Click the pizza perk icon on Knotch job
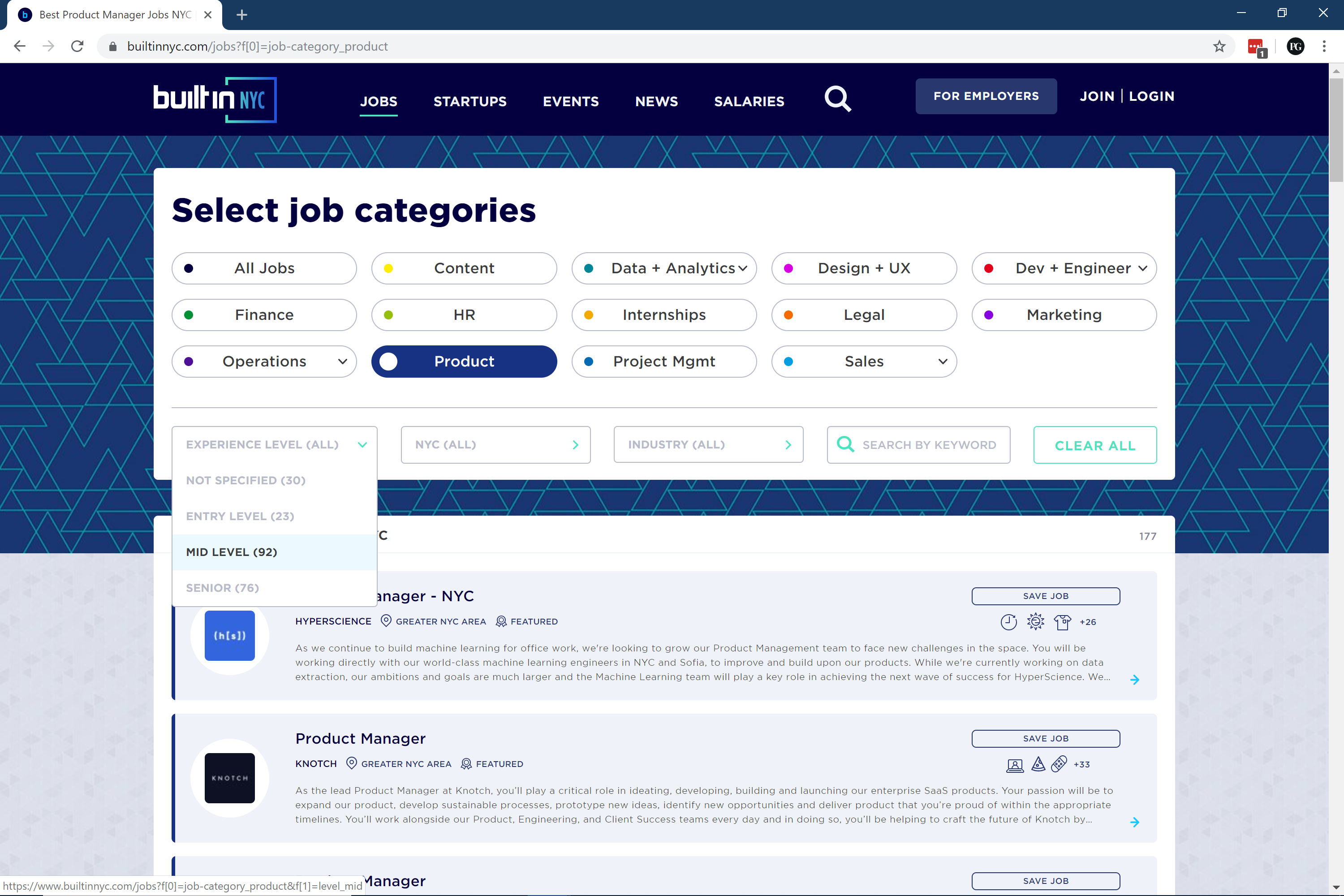Screen dimensions: 1344x896 tap(1038, 764)
